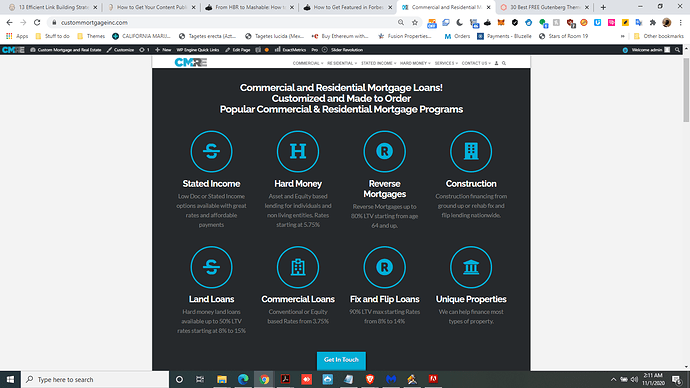Click the Hard Money H icon
The height and width of the screenshot is (388, 690).
click(x=298, y=151)
